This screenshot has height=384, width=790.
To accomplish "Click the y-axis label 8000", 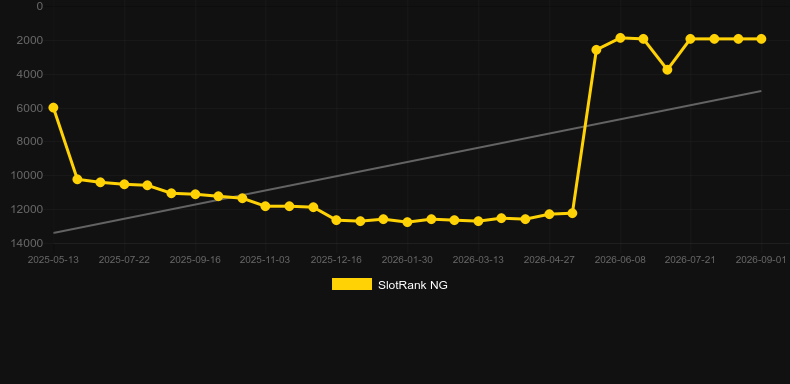I will point(31,142).
